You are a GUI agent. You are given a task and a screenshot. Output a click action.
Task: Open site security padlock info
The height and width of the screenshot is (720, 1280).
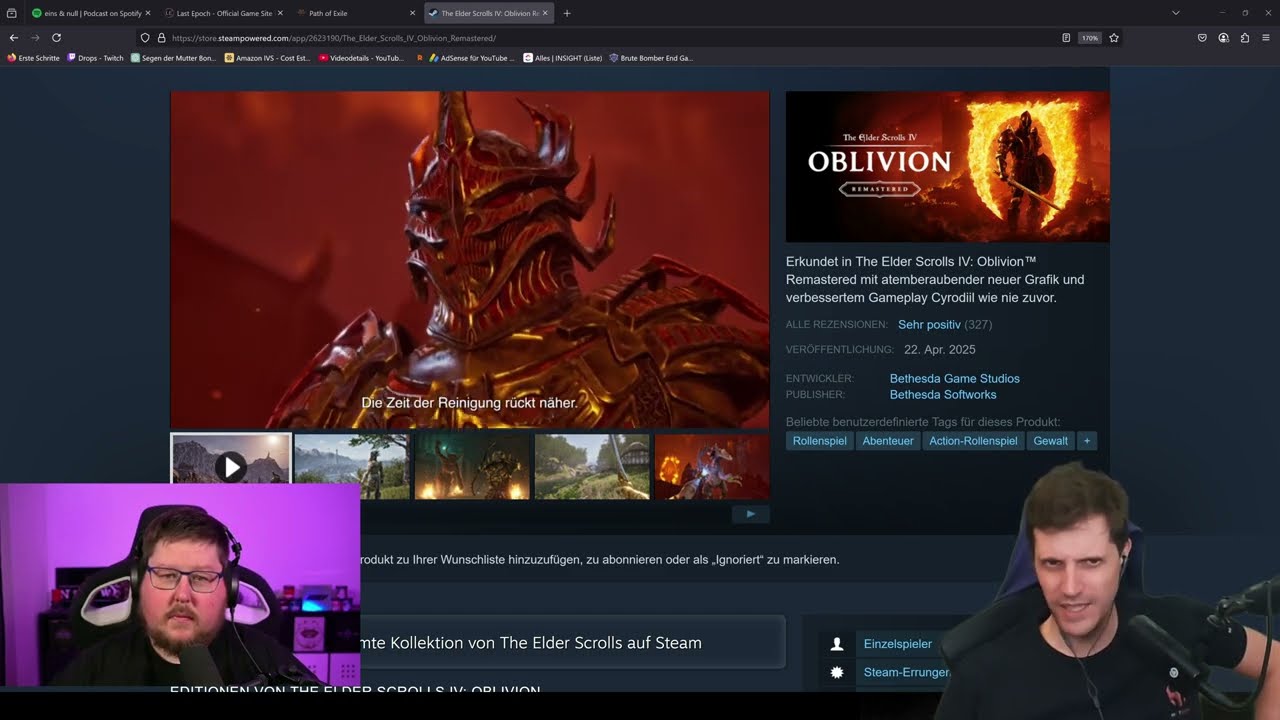161,38
